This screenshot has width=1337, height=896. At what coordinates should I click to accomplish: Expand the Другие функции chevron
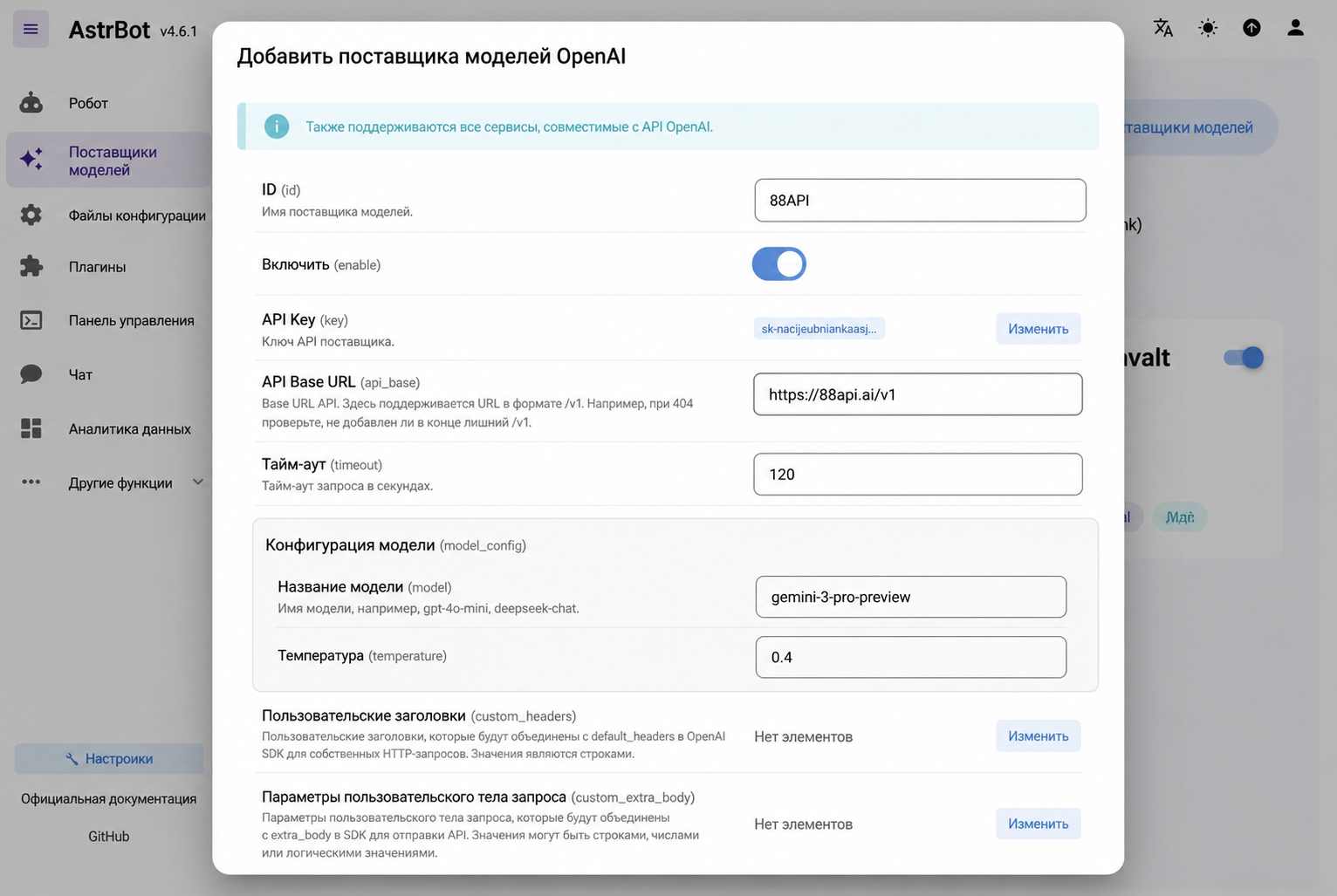tap(198, 482)
